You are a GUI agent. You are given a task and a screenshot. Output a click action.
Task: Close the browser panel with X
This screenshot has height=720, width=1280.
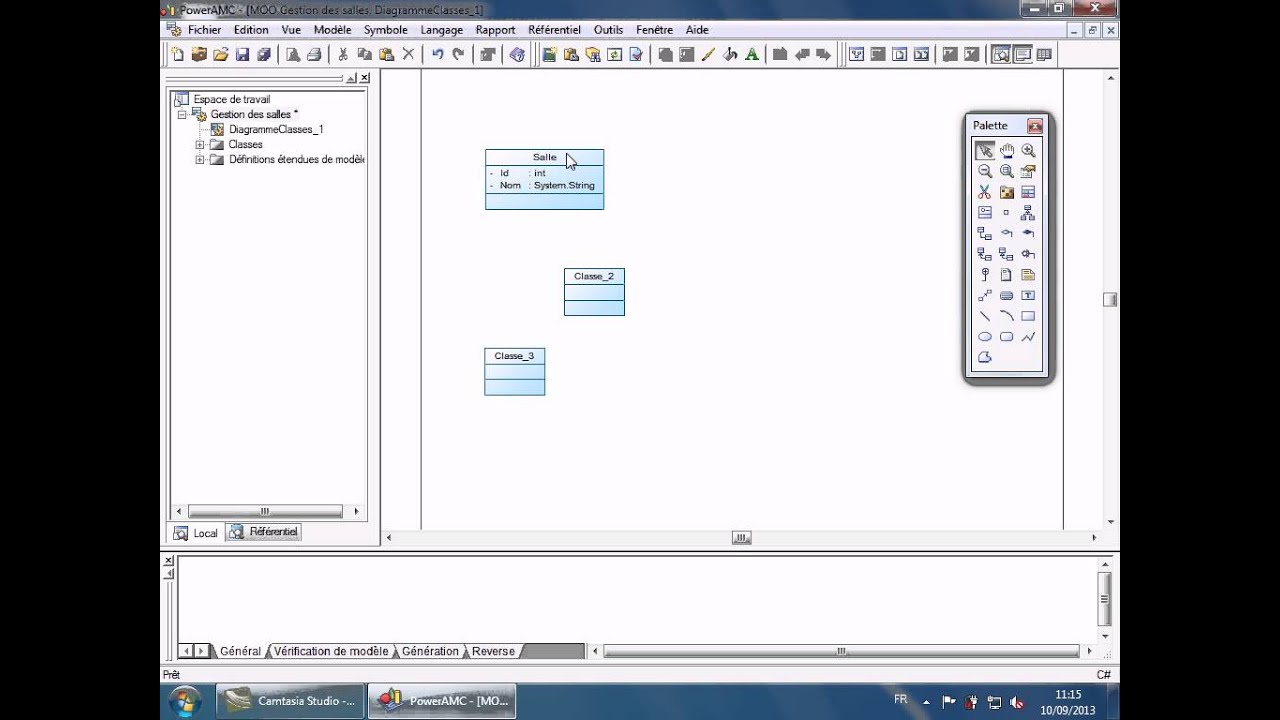364,78
